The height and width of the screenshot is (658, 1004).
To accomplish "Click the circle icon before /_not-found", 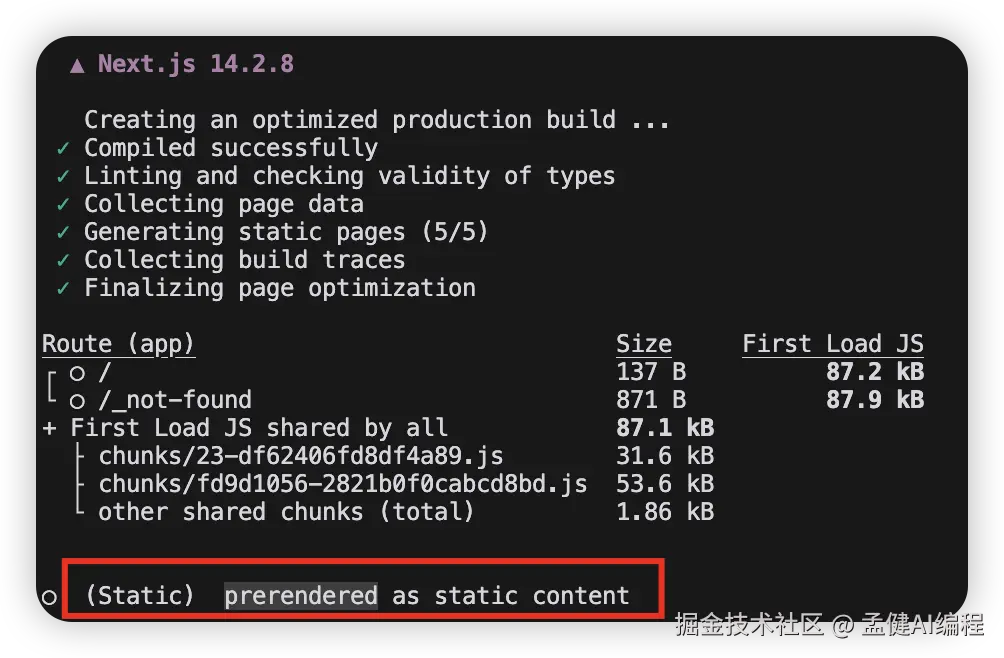I will coord(77,401).
